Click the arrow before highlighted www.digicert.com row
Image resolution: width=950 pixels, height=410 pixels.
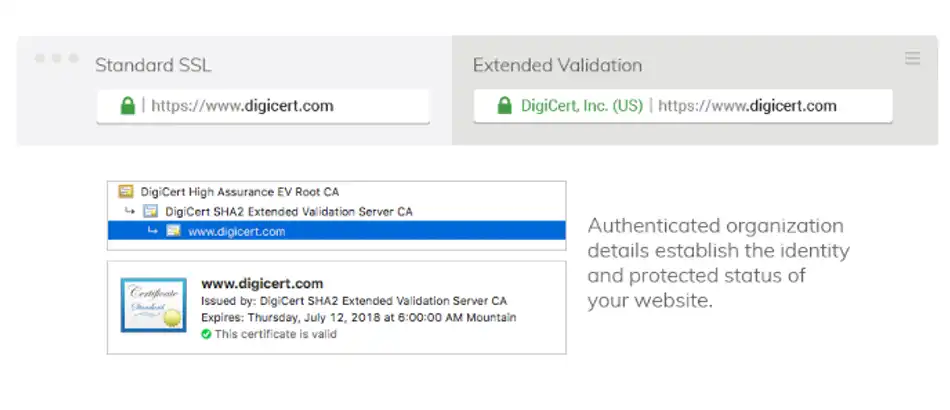153,231
